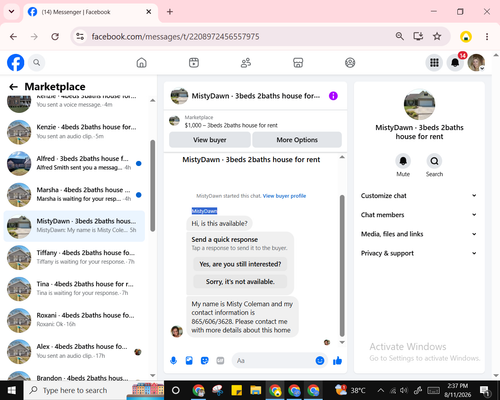Open the browser zoom magnifier icon
The height and width of the screenshot is (400, 500).
tap(400, 36)
